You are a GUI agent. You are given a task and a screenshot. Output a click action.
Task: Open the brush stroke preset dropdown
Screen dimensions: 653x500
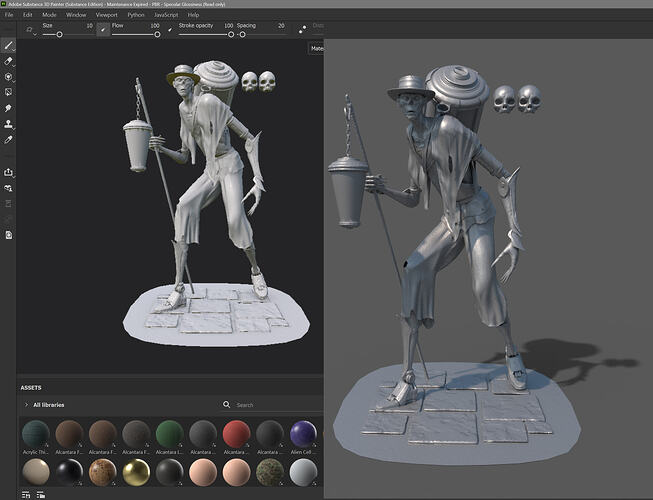pyautogui.click(x=31, y=30)
